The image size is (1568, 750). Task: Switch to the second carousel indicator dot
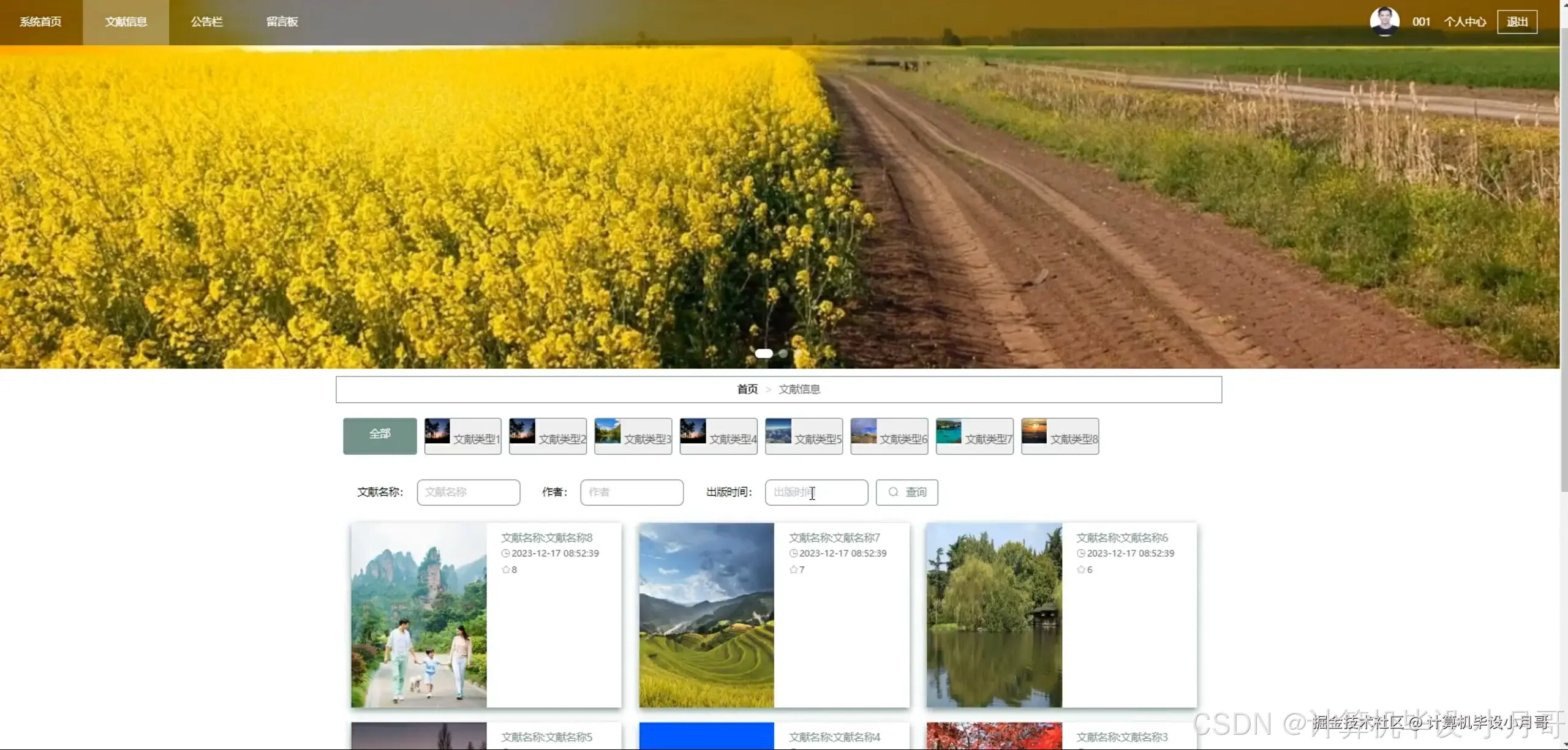coord(783,353)
